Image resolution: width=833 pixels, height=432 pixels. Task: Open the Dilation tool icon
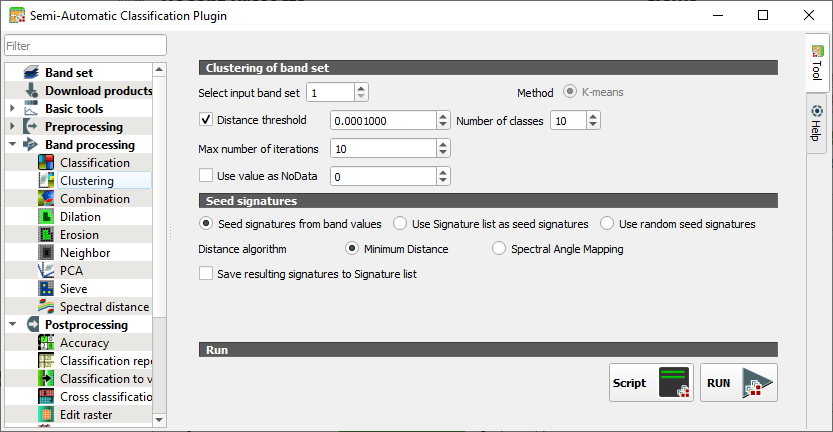45,217
